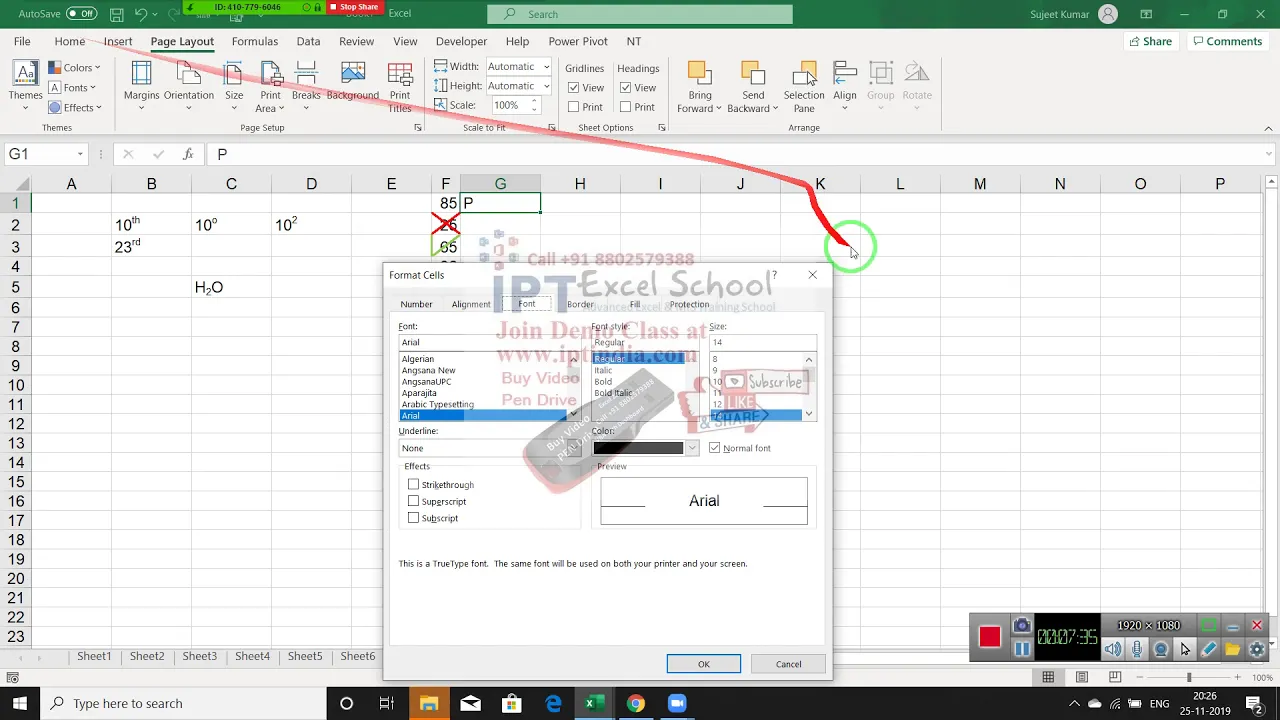
Task: Open the Width scale dropdown
Action: (546, 66)
